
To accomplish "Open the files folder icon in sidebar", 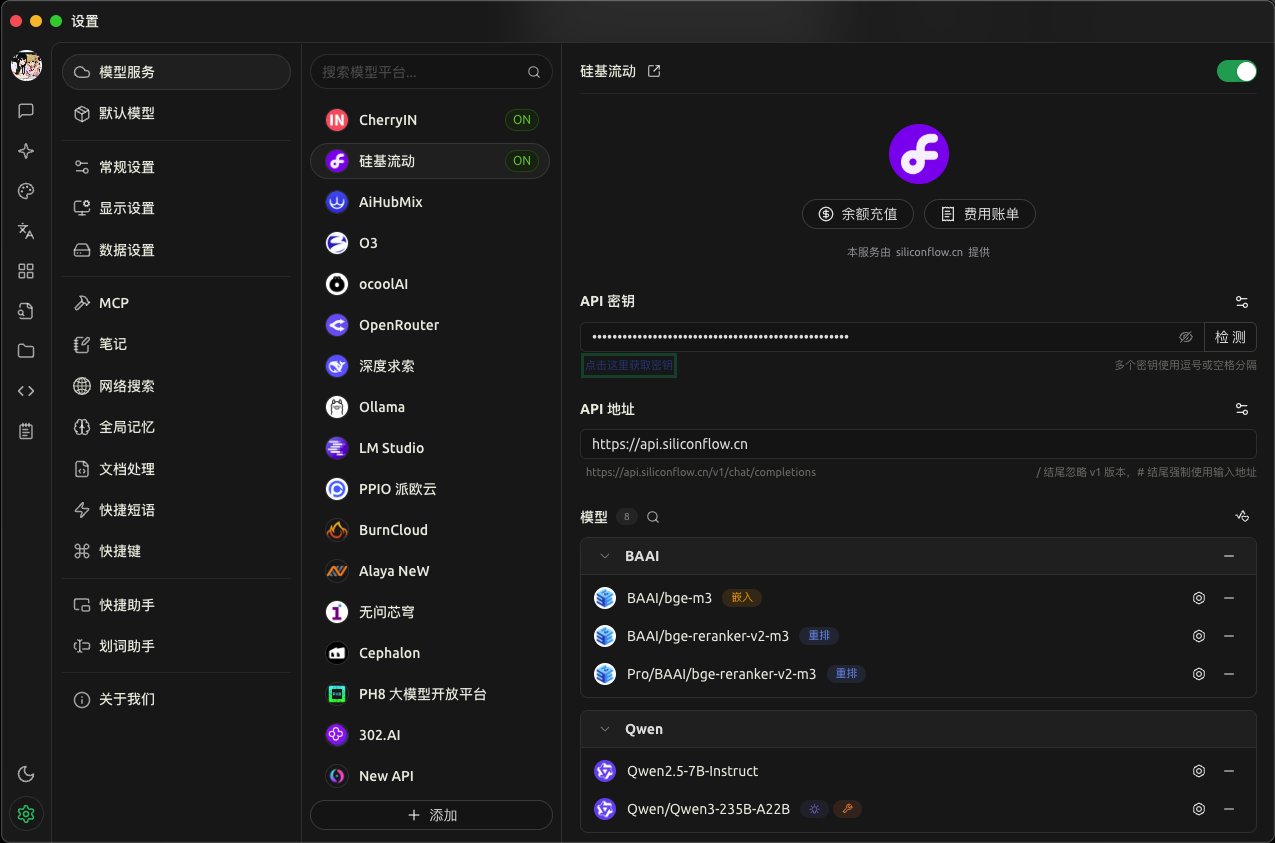I will [x=26, y=351].
